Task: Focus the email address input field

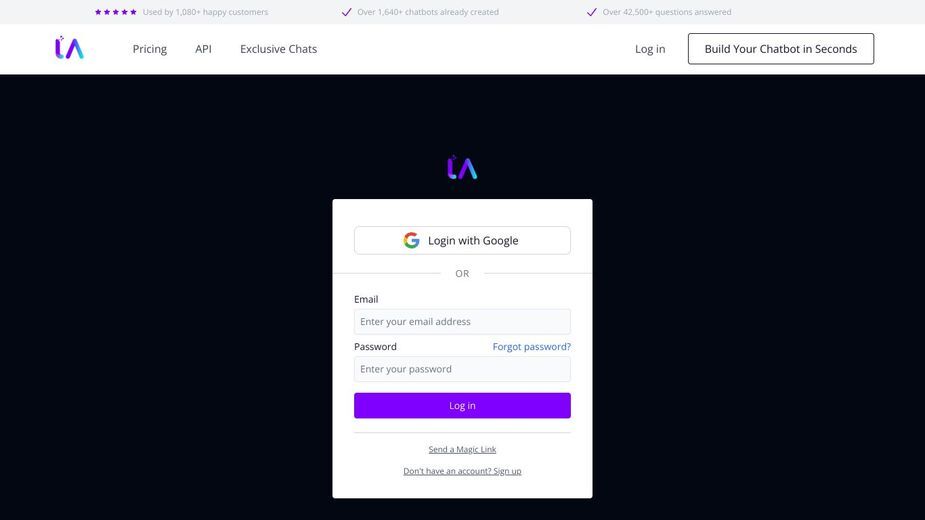Action: [462, 322]
